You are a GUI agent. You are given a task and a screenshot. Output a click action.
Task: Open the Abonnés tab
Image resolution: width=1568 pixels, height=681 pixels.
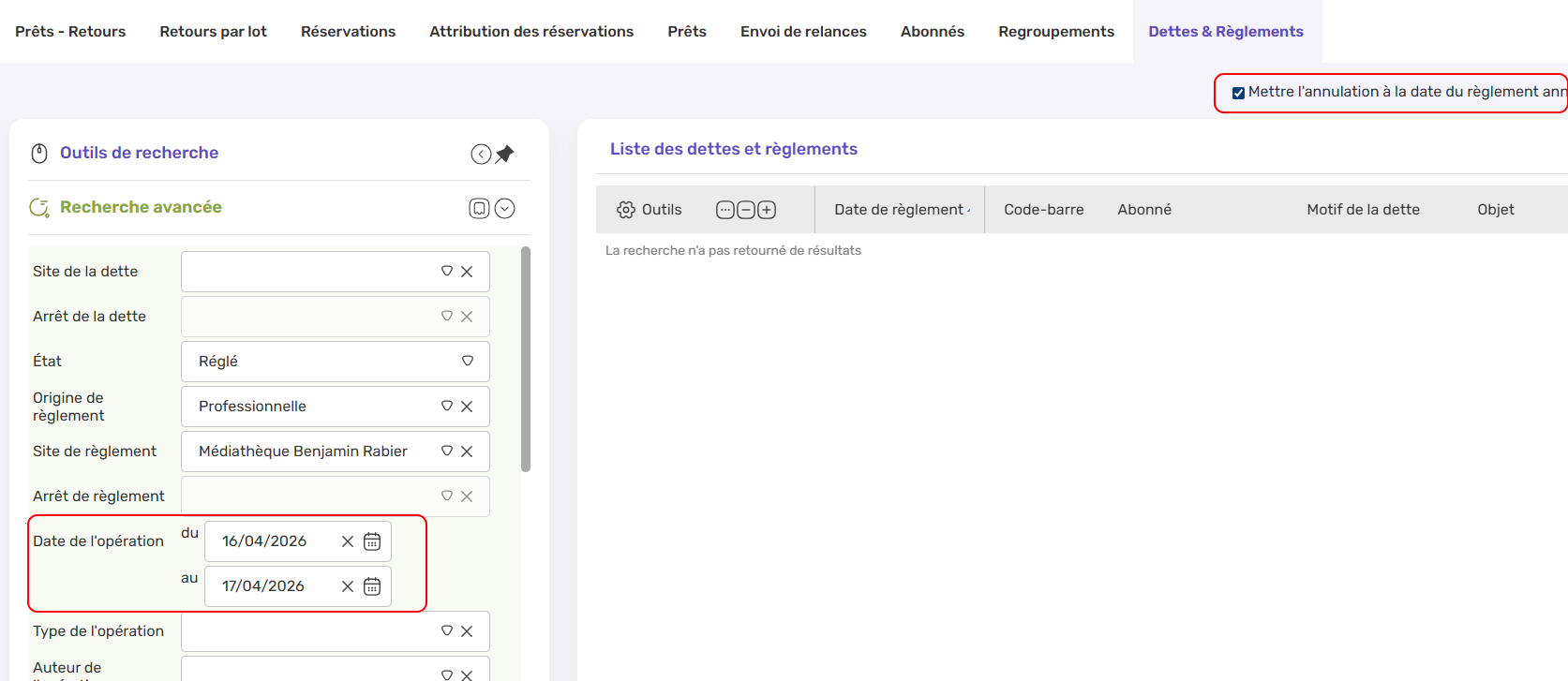click(933, 32)
